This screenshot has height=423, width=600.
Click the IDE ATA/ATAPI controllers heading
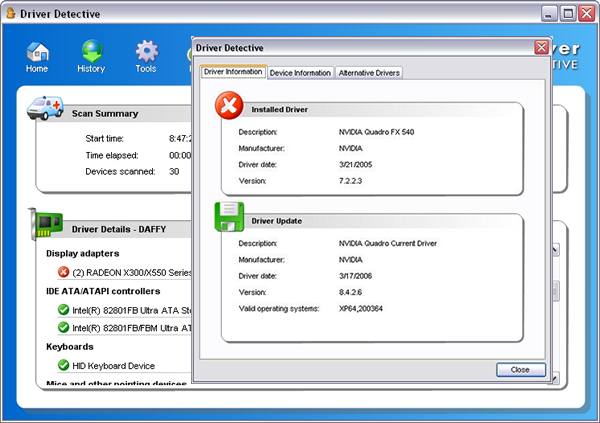[x=103, y=291]
